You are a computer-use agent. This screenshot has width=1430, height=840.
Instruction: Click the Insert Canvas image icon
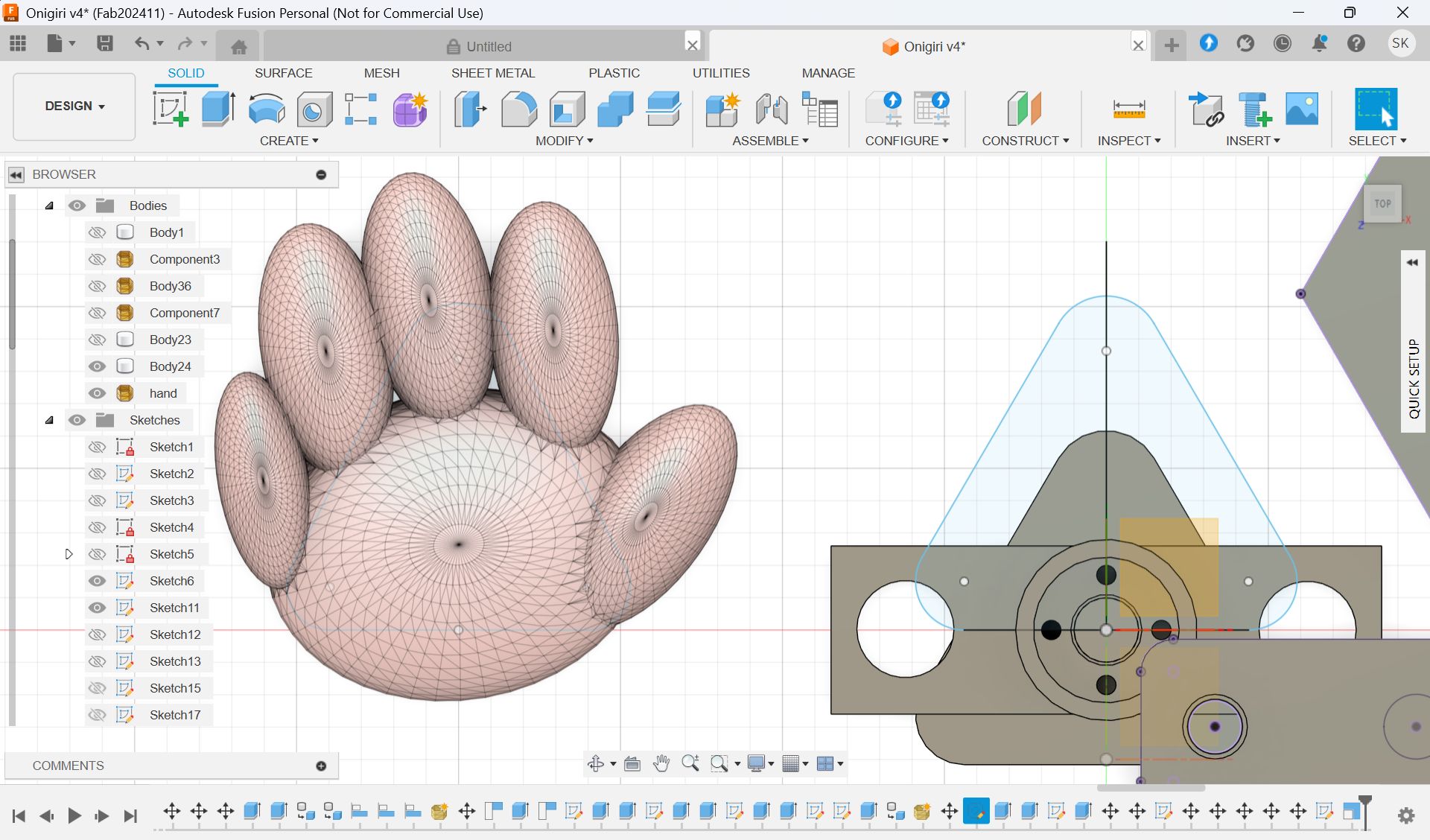pos(1302,109)
